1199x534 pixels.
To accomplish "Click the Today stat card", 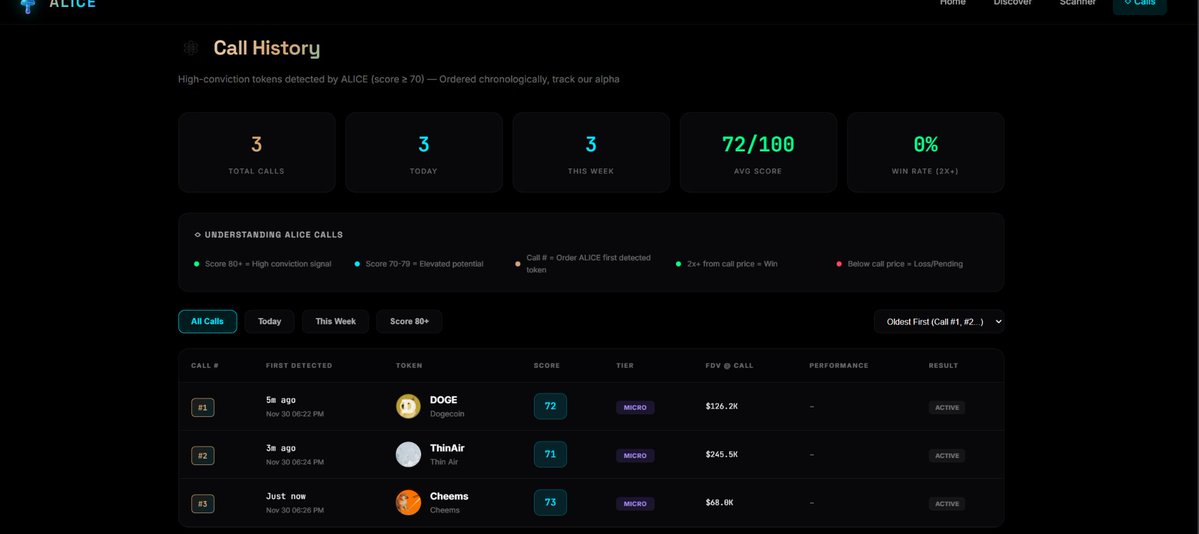I will tap(424, 152).
